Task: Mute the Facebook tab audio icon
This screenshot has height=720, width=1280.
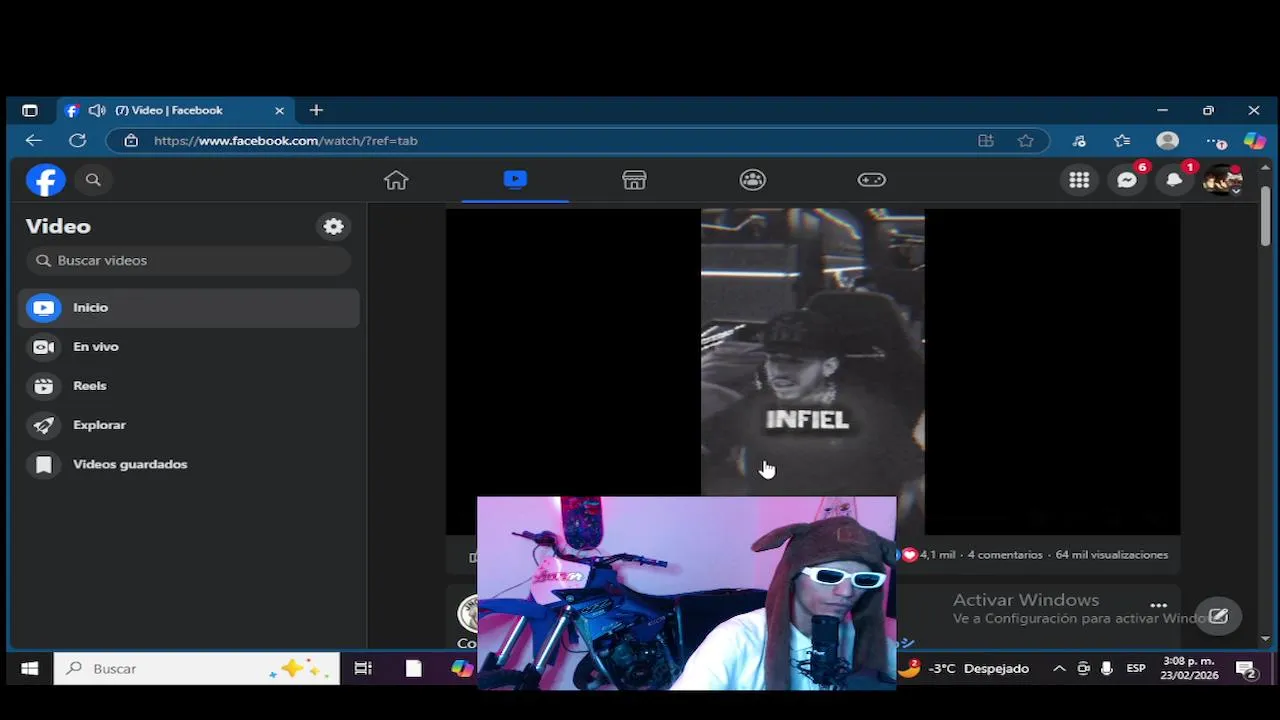Action: point(97,110)
